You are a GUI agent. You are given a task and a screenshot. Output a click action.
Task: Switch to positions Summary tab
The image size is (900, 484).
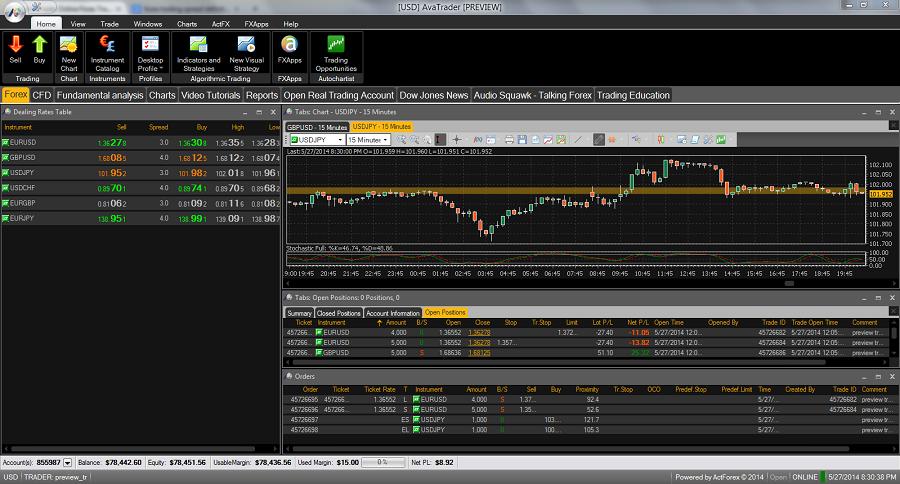[299, 313]
